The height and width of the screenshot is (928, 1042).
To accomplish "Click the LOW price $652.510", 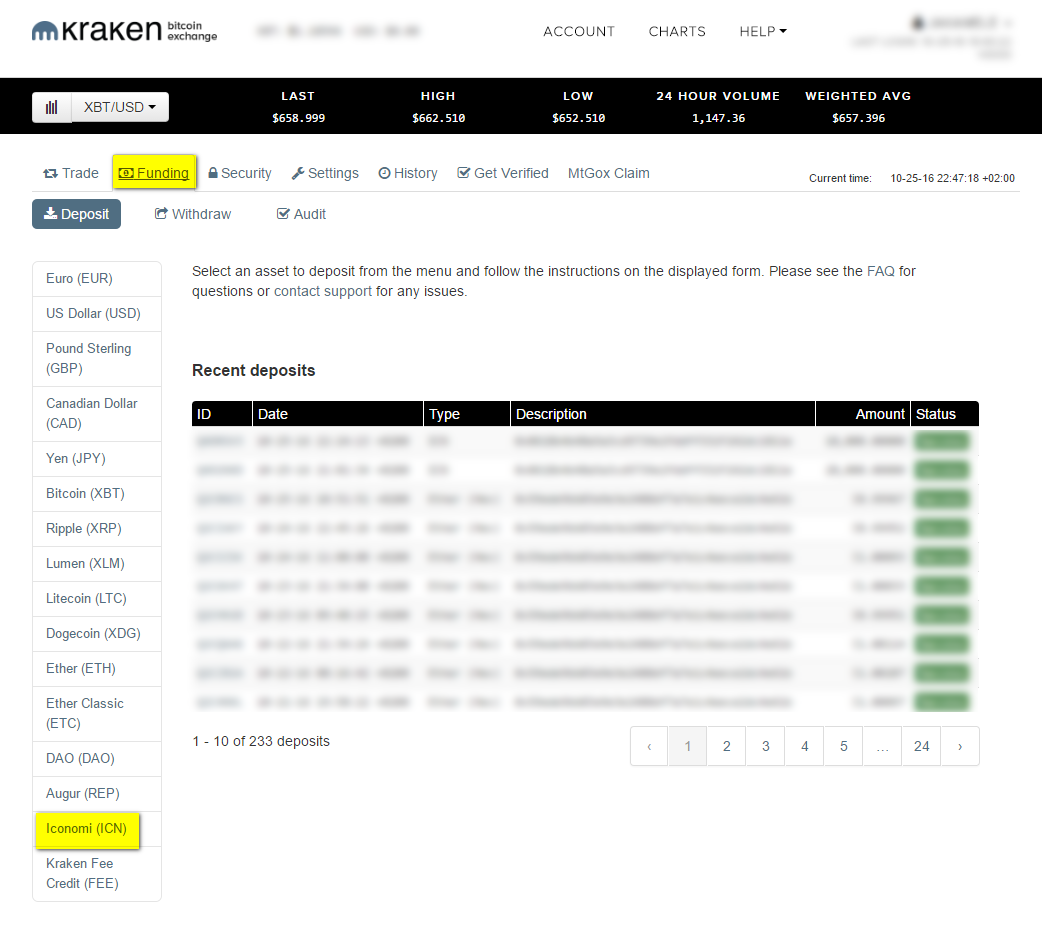I will point(579,118).
